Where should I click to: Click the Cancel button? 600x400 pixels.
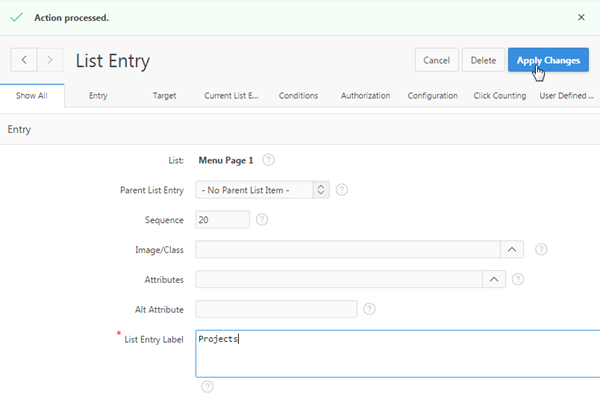click(437, 60)
